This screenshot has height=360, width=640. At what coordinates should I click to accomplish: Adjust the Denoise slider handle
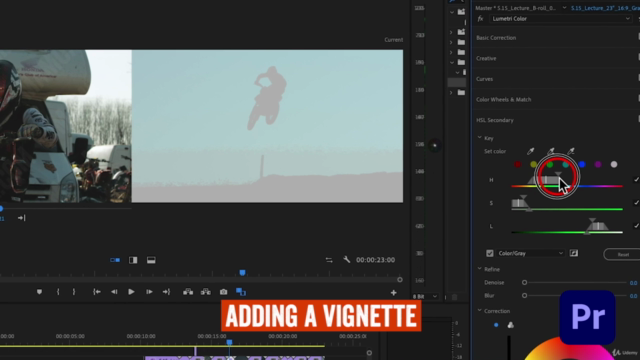(x=524, y=282)
